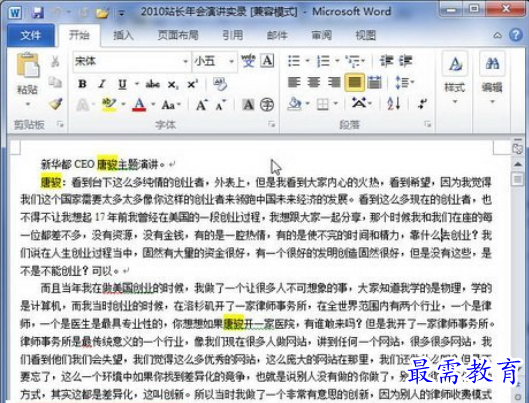
Task: Switch to the 邮件 (Mailings) tab
Action: pos(277,35)
